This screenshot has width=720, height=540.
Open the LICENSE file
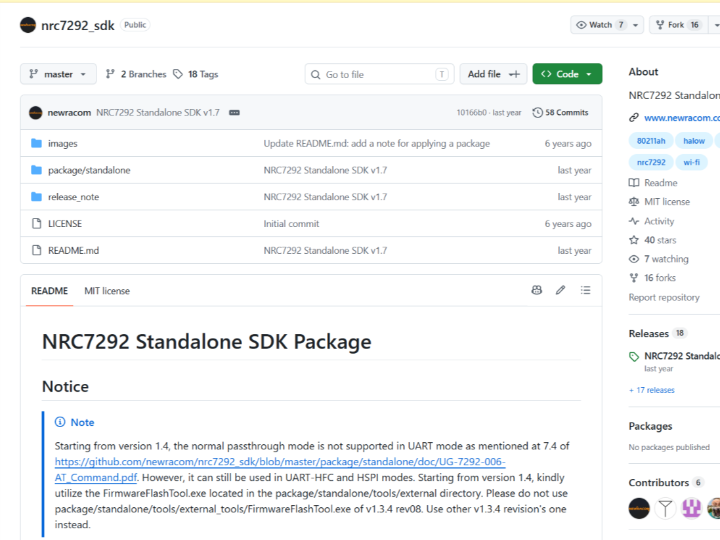click(65, 224)
